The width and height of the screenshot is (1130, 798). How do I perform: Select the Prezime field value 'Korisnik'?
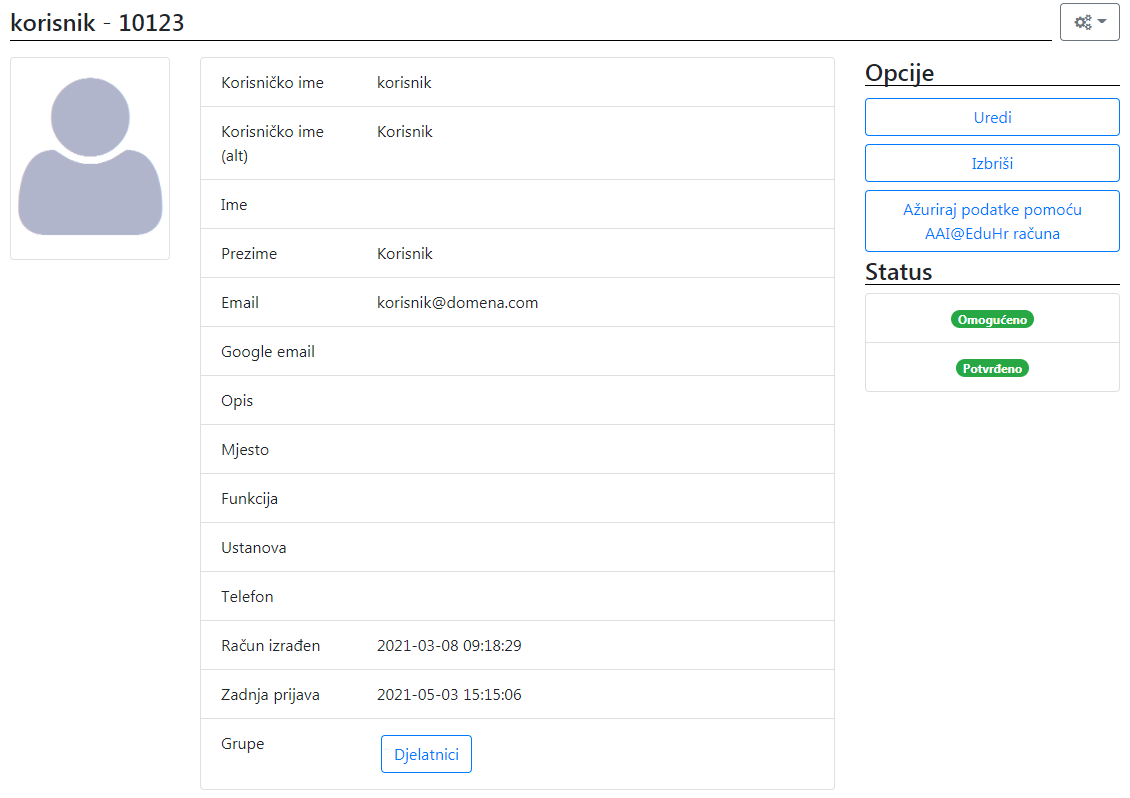tap(404, 253)
